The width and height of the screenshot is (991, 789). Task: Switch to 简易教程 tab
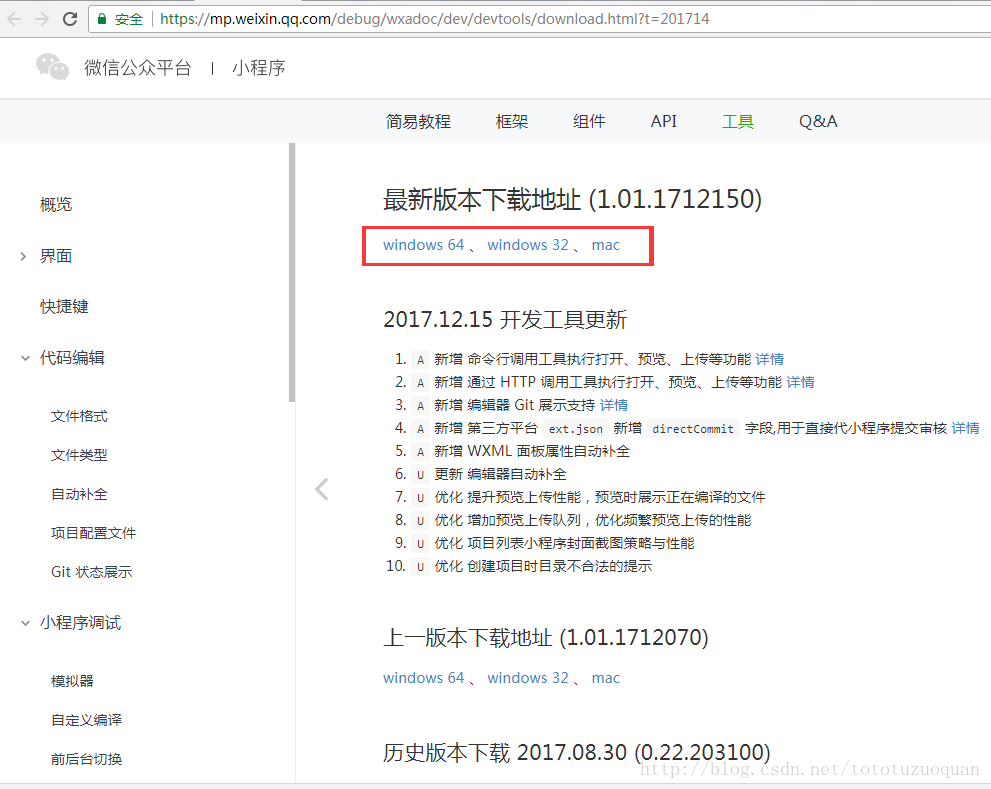point(418,121)
